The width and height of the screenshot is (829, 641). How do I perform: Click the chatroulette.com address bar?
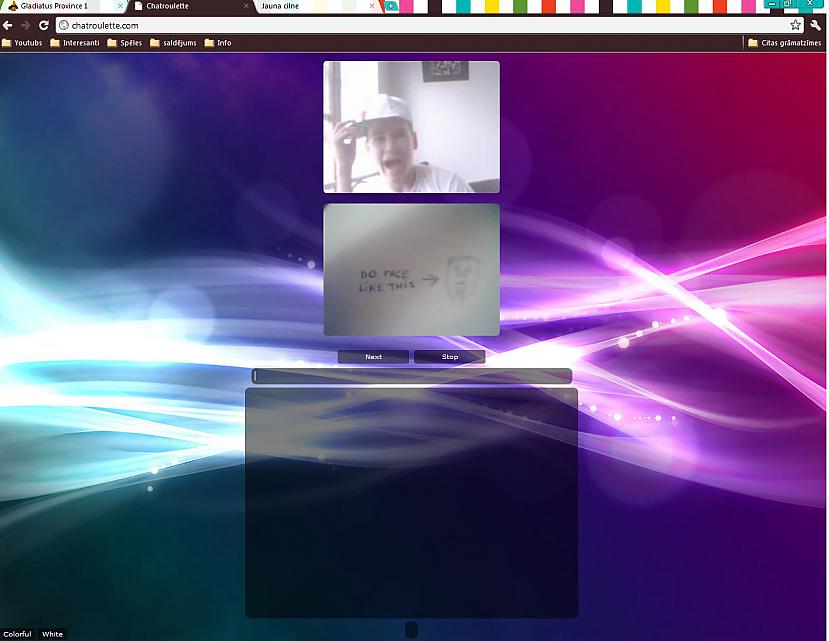click(428, 25)
